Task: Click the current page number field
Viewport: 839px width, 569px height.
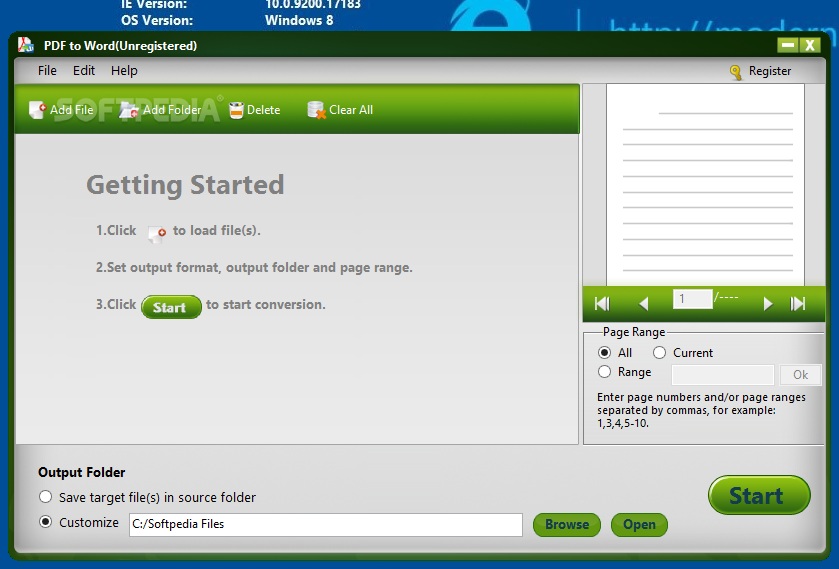Action: (692, 299)
